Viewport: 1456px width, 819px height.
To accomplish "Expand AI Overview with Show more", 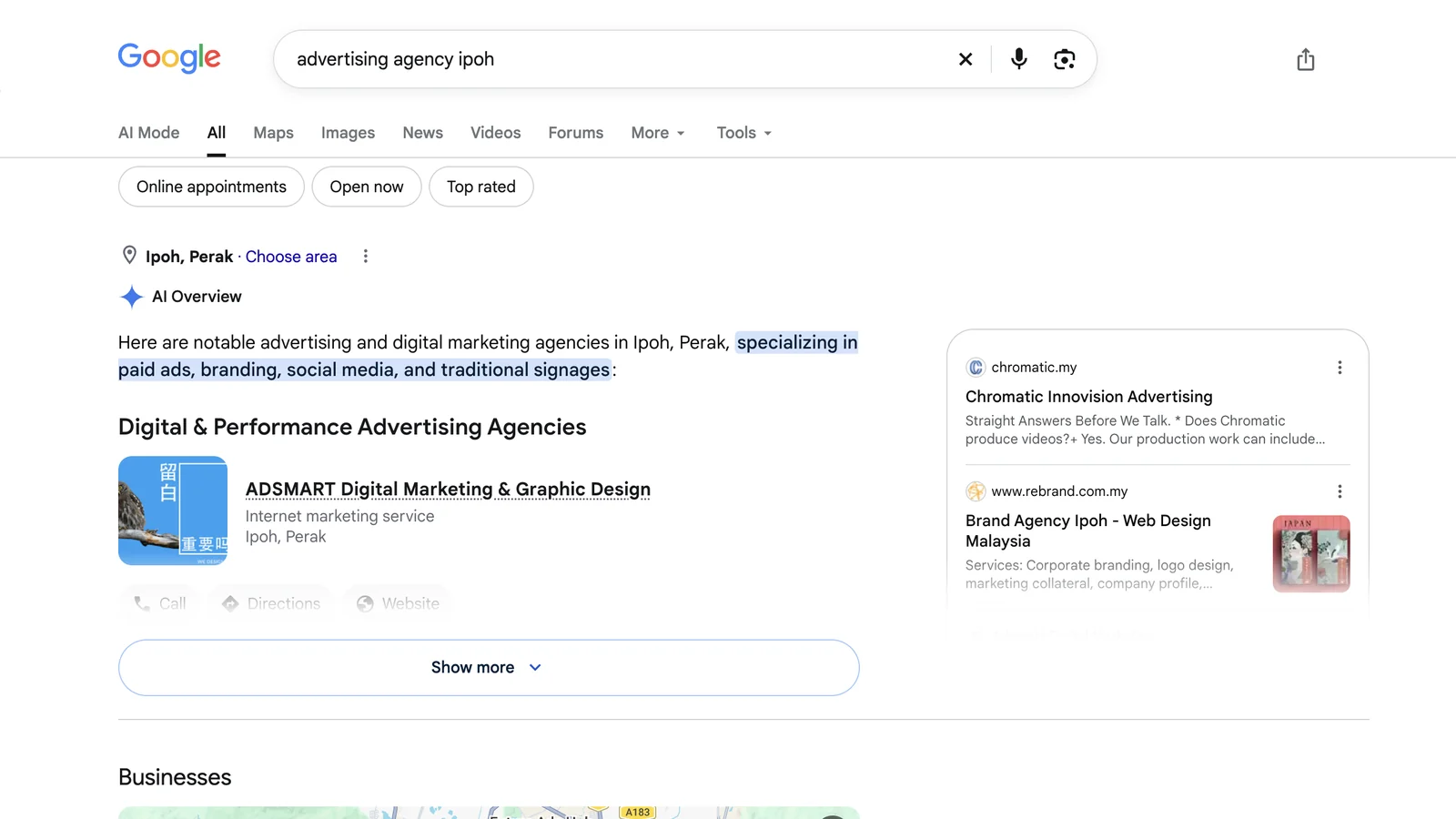I will pyautogui.click(x=489, y=668).
